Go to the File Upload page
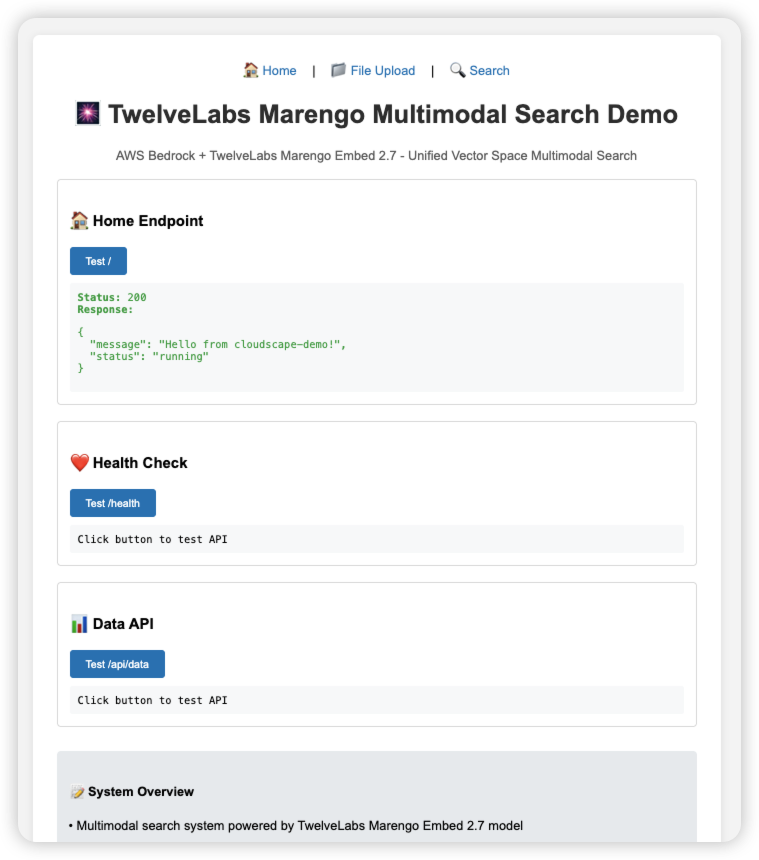Screen dimensions: 759x860 (382, 71)
